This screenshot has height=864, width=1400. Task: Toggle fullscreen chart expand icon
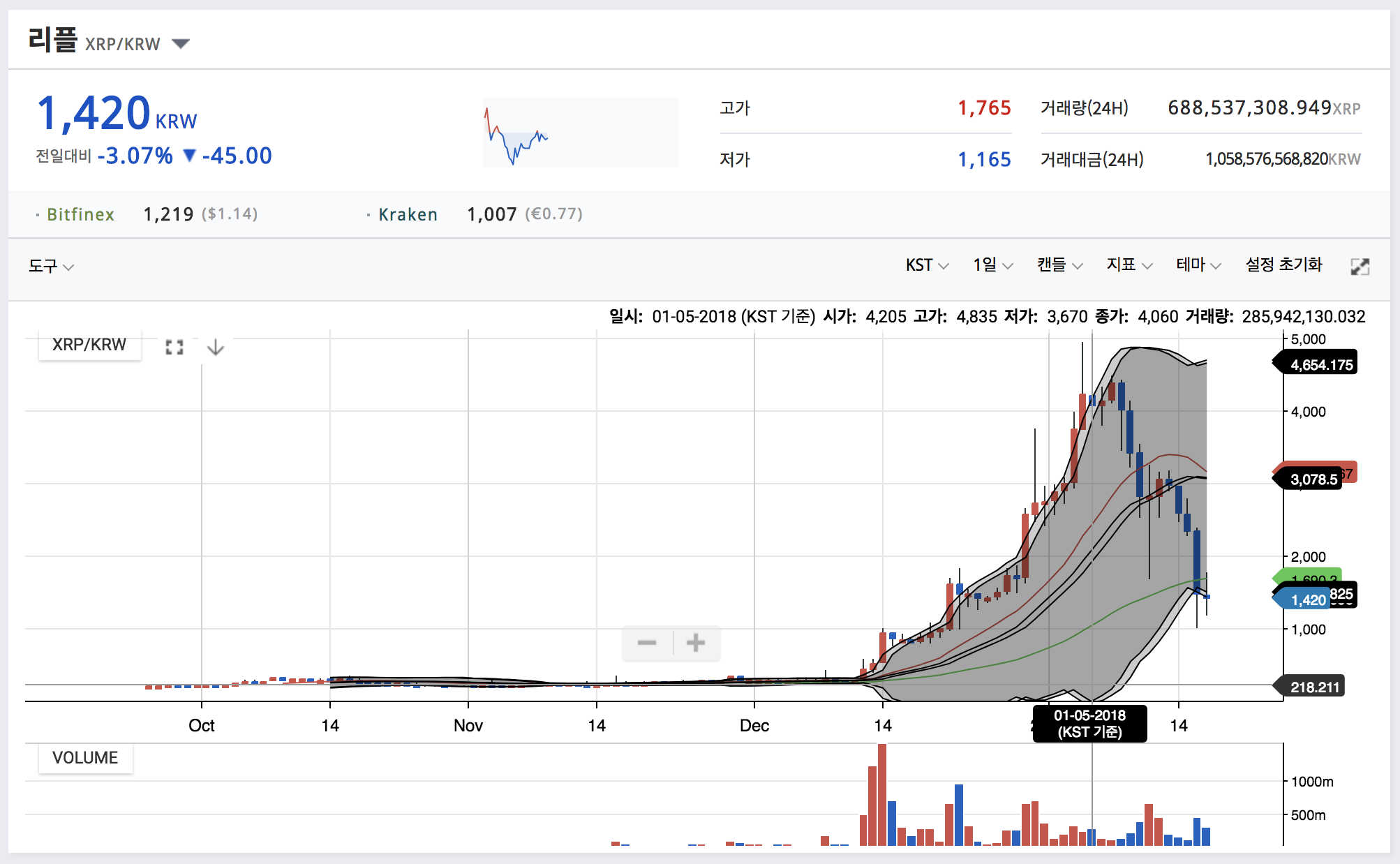[1360, 267]
